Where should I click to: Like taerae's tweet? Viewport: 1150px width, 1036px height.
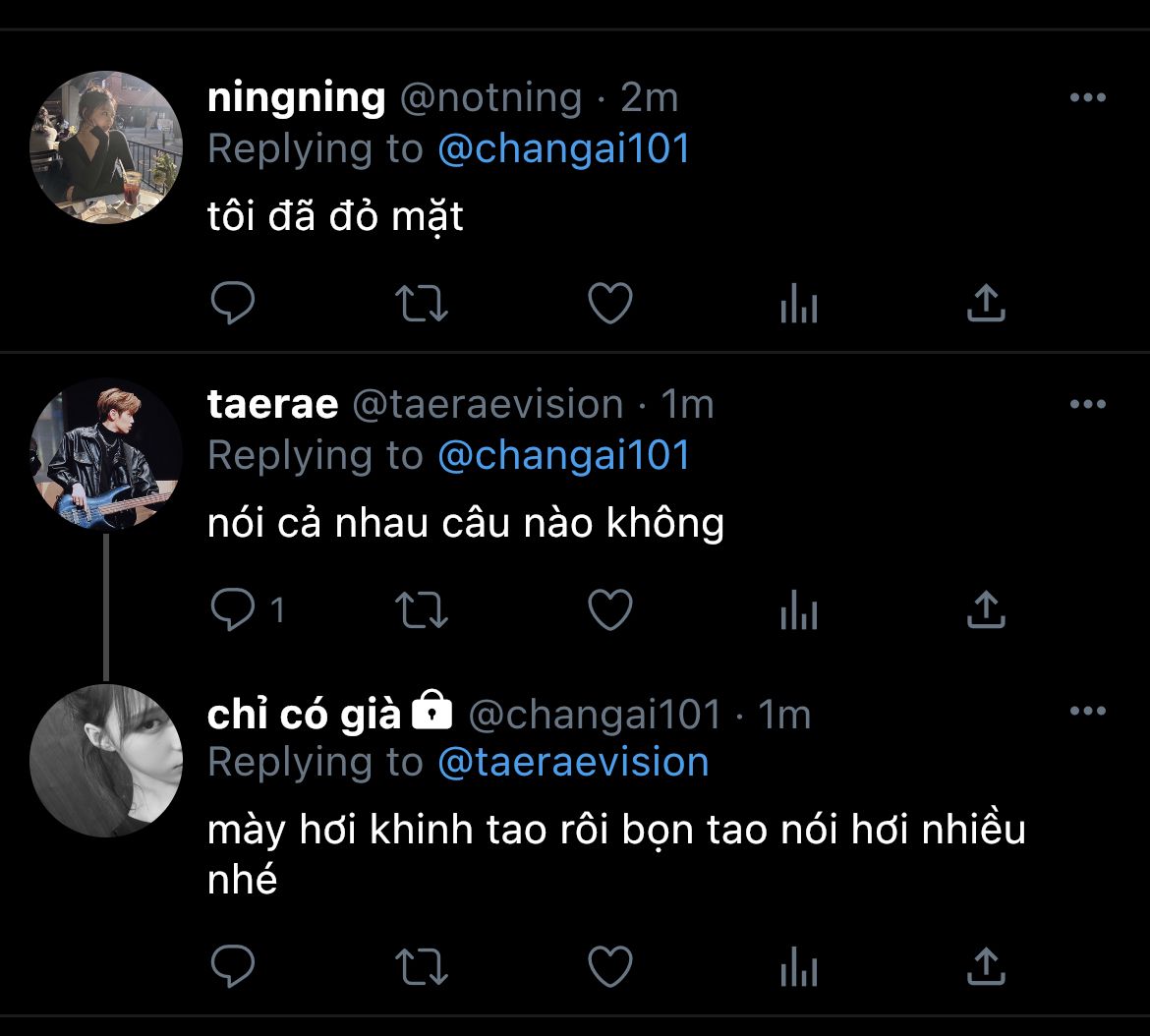click(609, 610)
